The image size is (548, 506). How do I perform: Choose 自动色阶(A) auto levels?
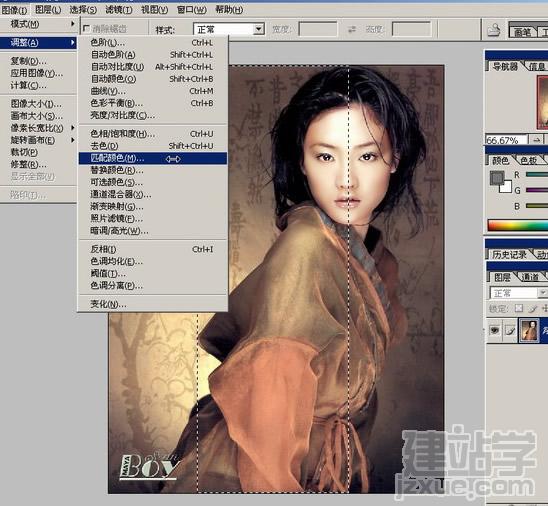153,55
